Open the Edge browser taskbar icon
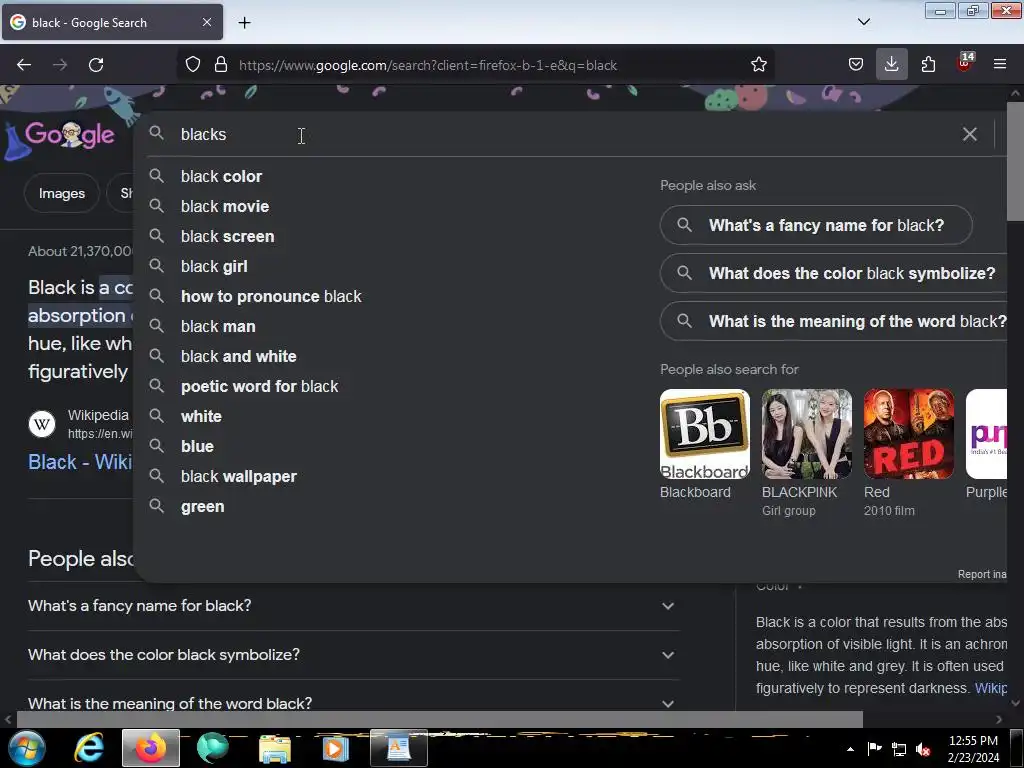The height and width of the screenshot is (768, 1024). point(212,748)
